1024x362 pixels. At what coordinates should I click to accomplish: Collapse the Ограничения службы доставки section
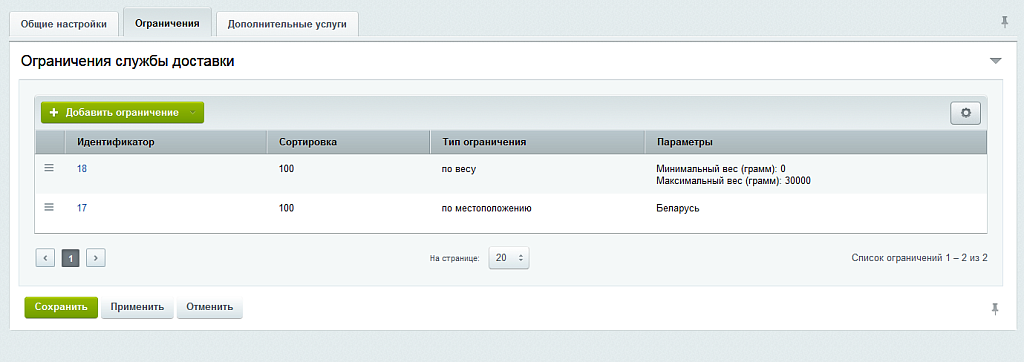tap(995, 61)
